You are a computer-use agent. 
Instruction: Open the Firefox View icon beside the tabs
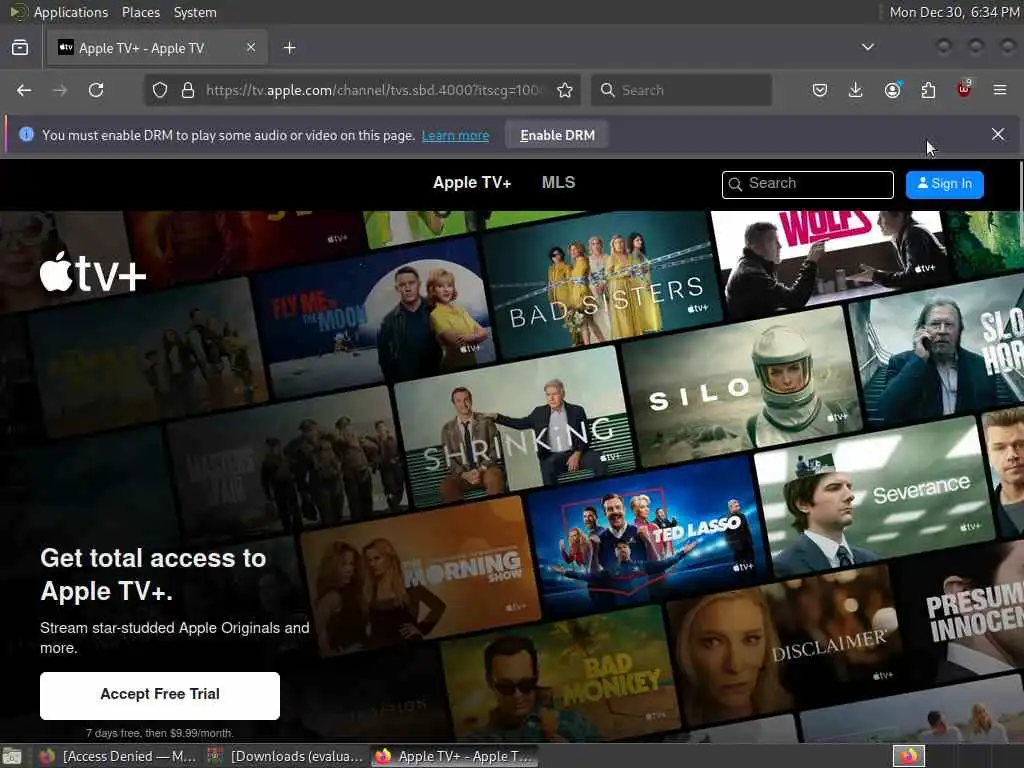(x=20, y=48)
